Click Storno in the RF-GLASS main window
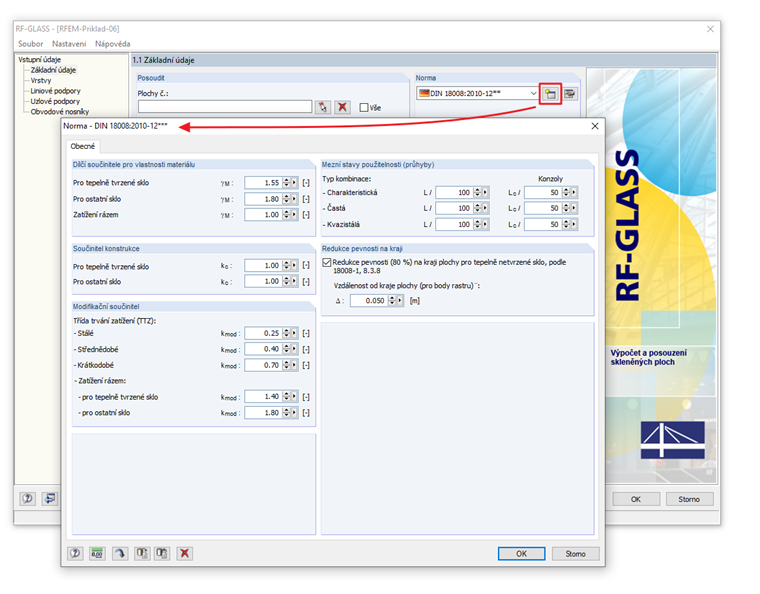 689,499
